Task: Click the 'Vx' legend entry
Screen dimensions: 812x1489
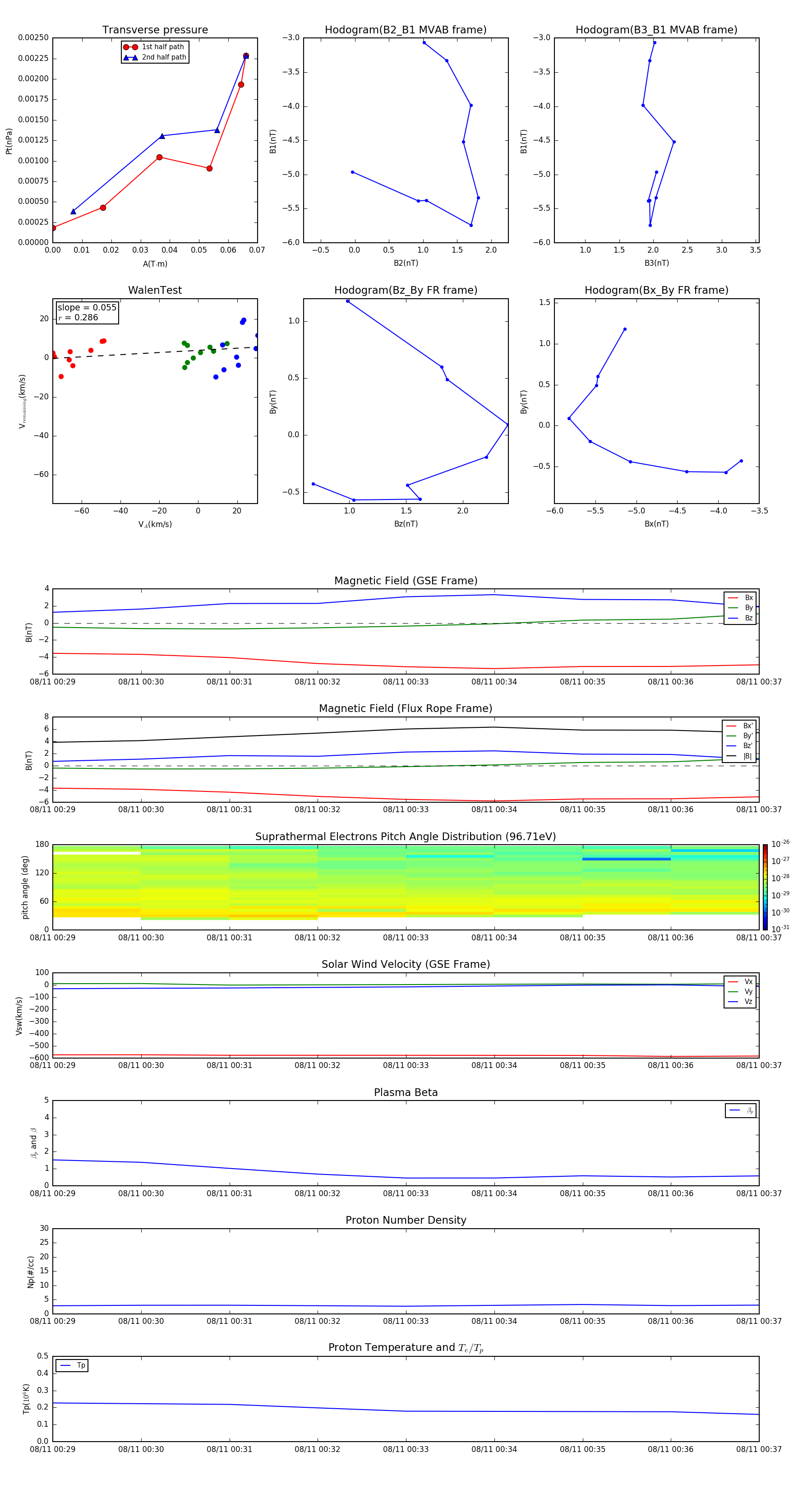Action: (740, 981)
